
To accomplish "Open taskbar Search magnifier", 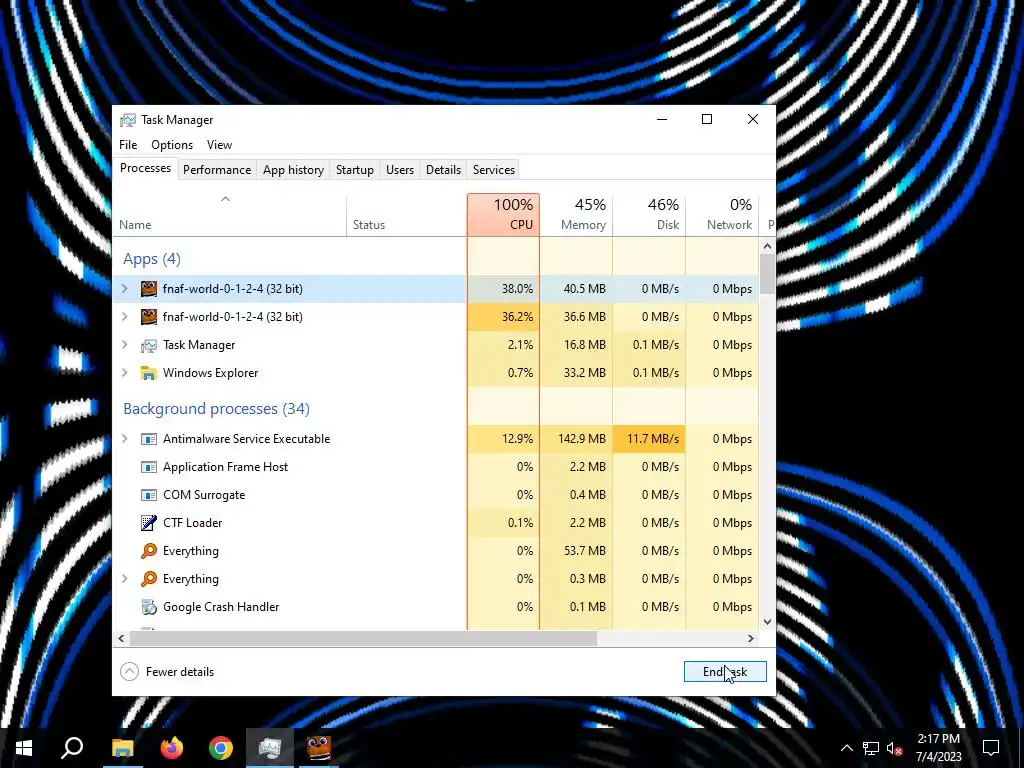I will coord(72,748).
